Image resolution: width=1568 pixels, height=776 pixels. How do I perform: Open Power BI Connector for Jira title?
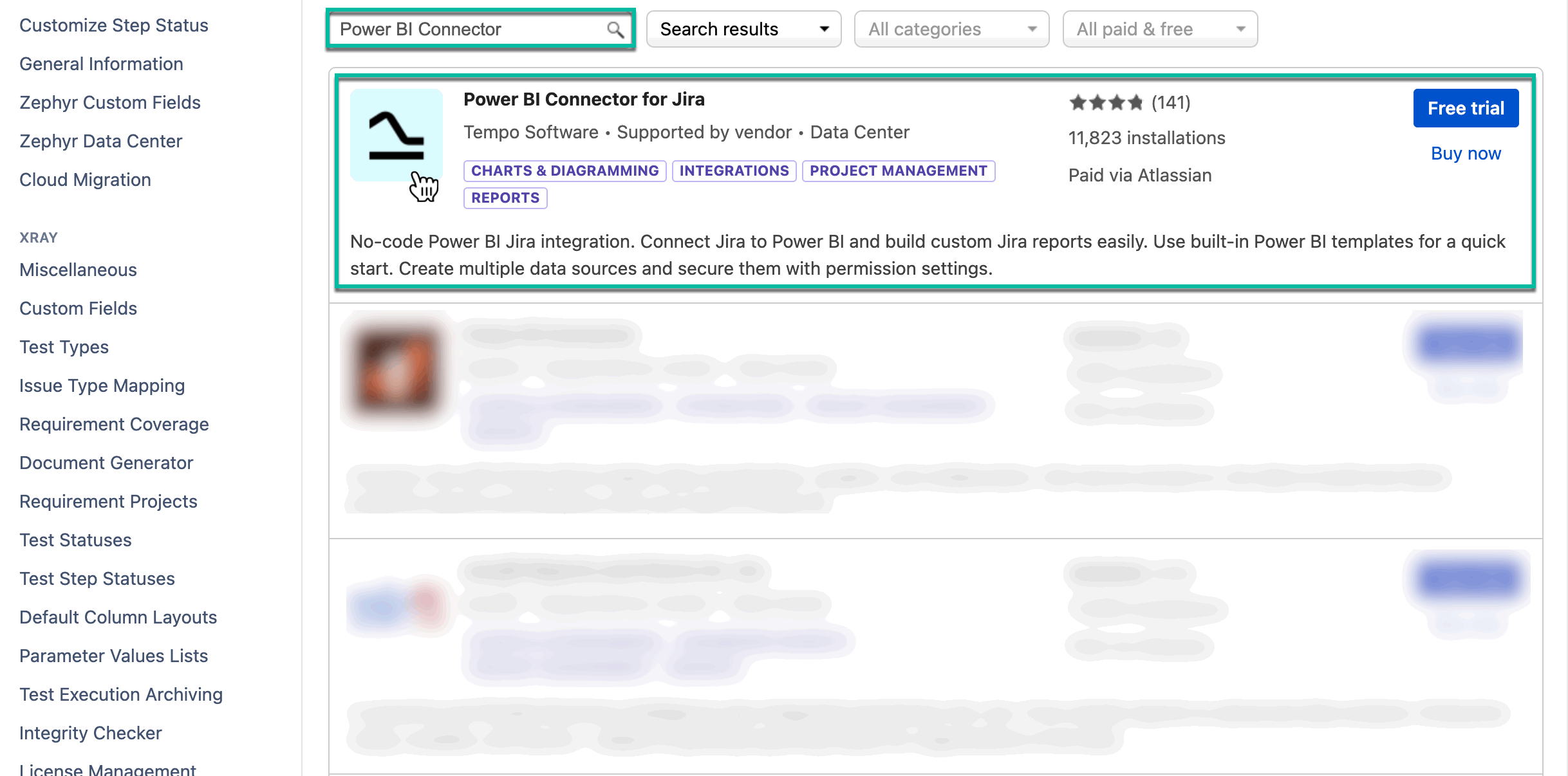click(583, 100)
